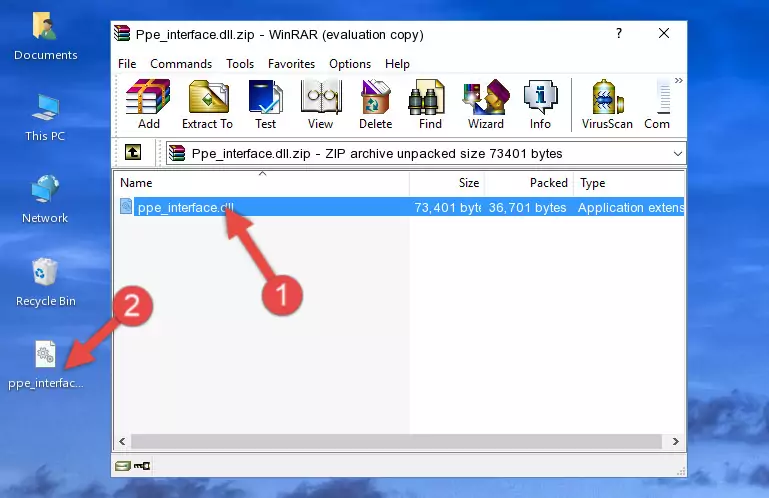This screenshot has height=498, width=769.
Task: Expand hidden toolbar items chevron
Action: click(x=679, y=80)
